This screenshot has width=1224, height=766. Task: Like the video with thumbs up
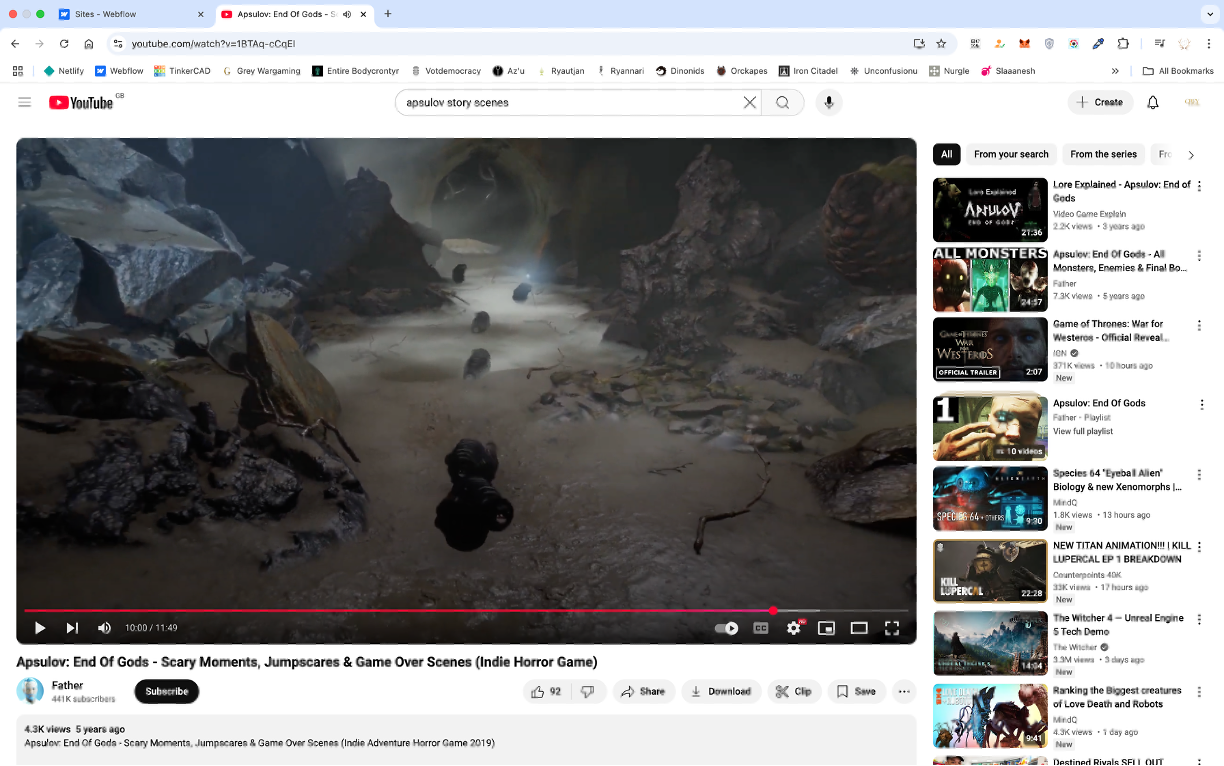(x=546, y=691)
